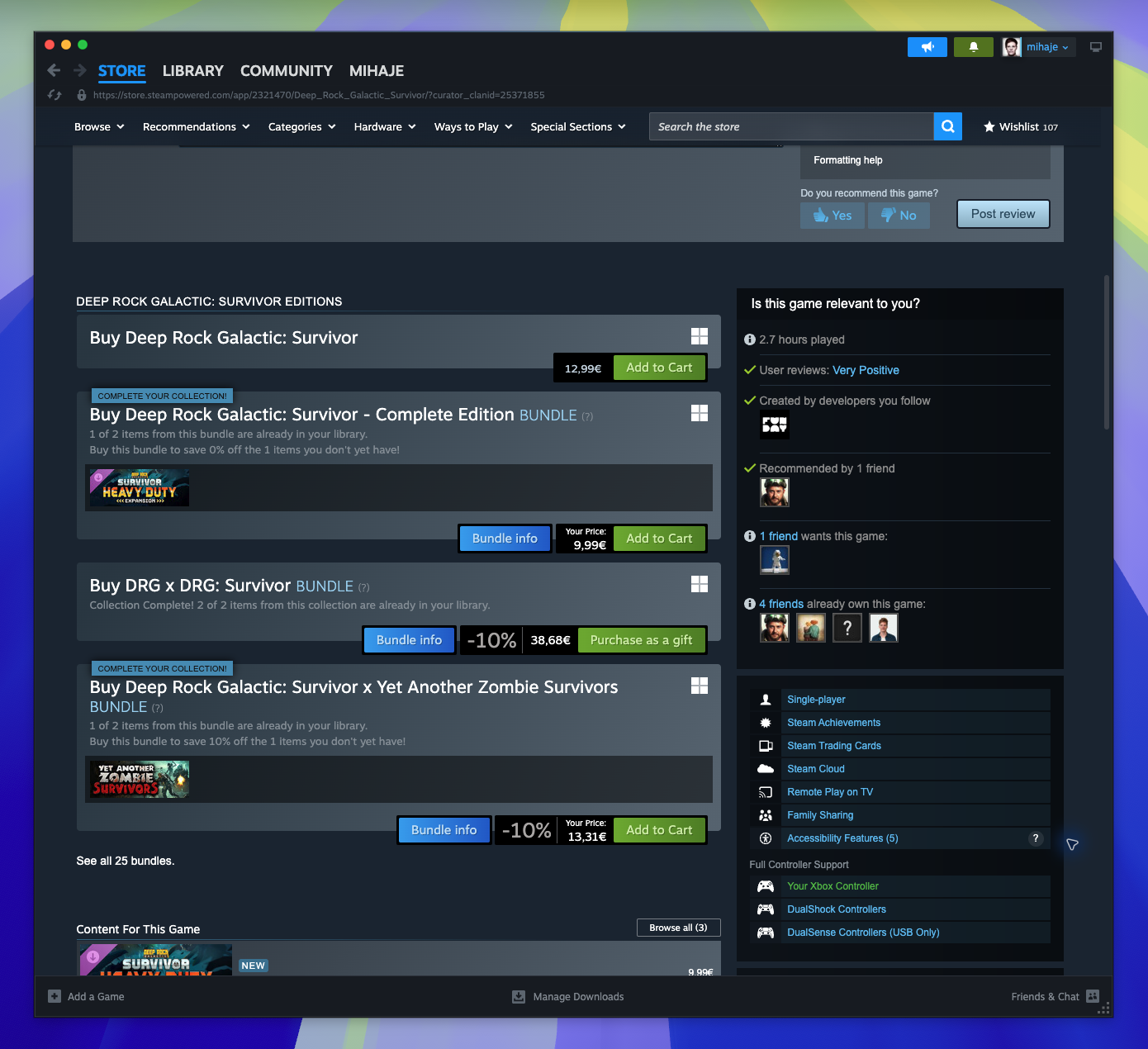Screen dimensions: 1148x1049
Task: Open the Wishlist 107 link
Action: click(x=1020, y=126)
